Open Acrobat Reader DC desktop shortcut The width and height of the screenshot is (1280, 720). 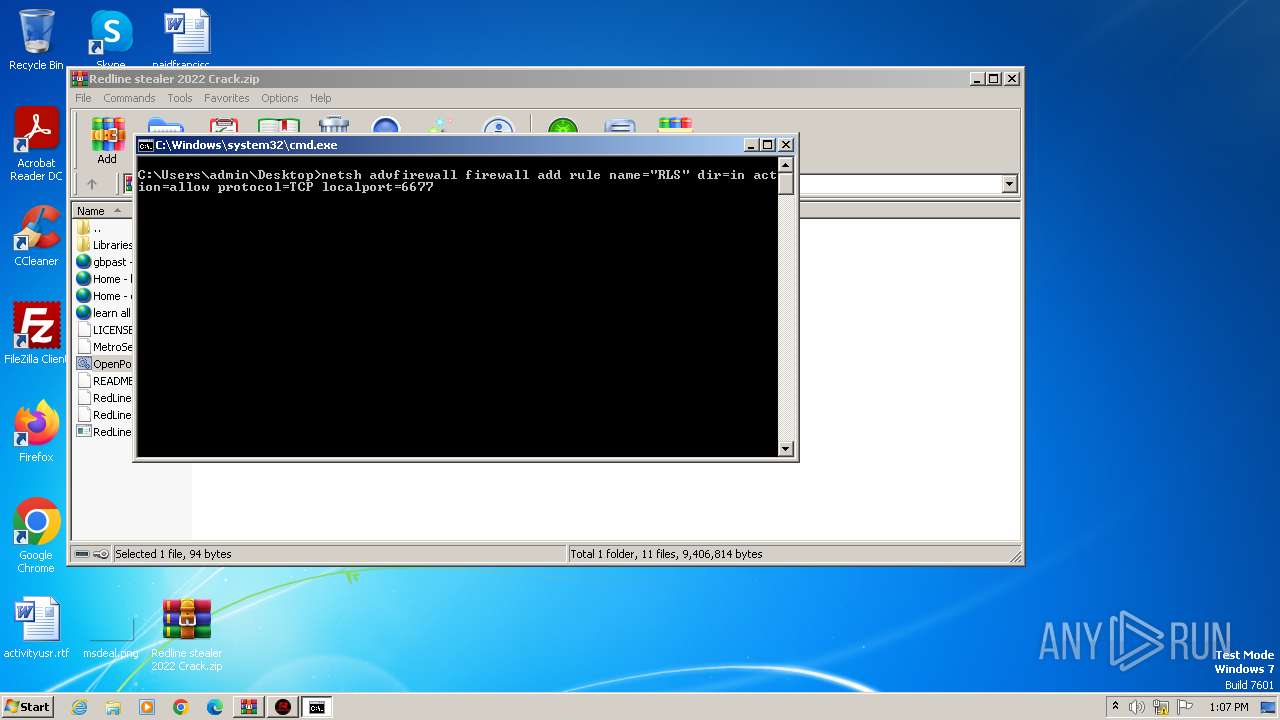pos(36,145)
